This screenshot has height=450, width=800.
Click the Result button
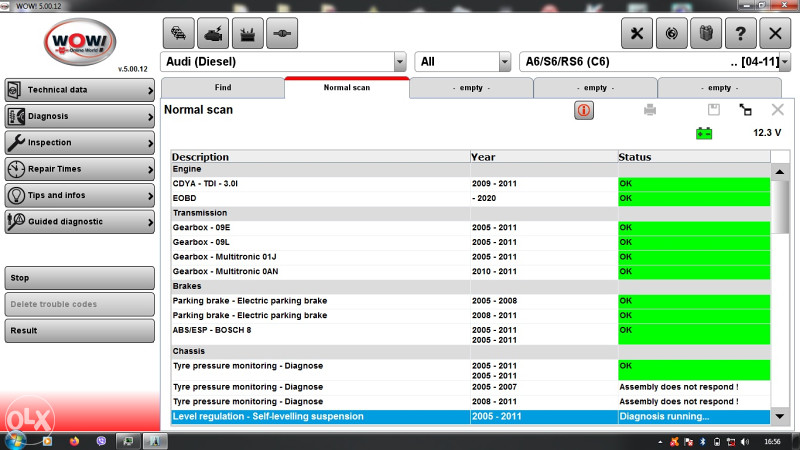pyautogui.click(x=80, y=331)
